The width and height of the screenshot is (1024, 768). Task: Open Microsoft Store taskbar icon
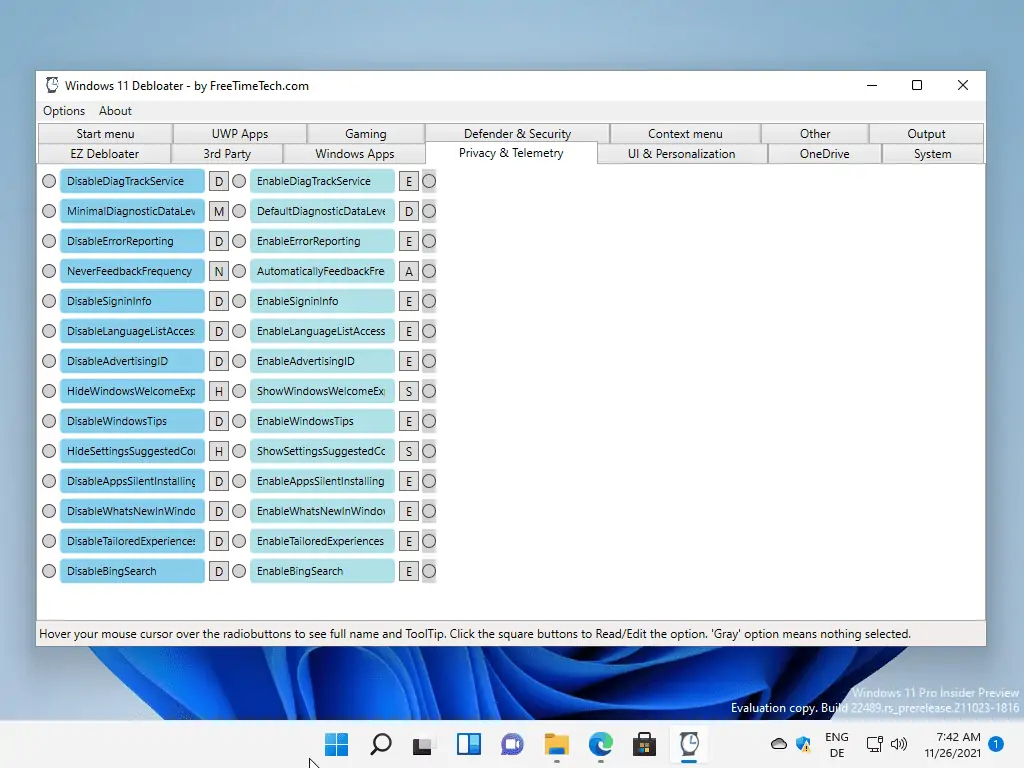pyautogui.click(x=644, y=744)
